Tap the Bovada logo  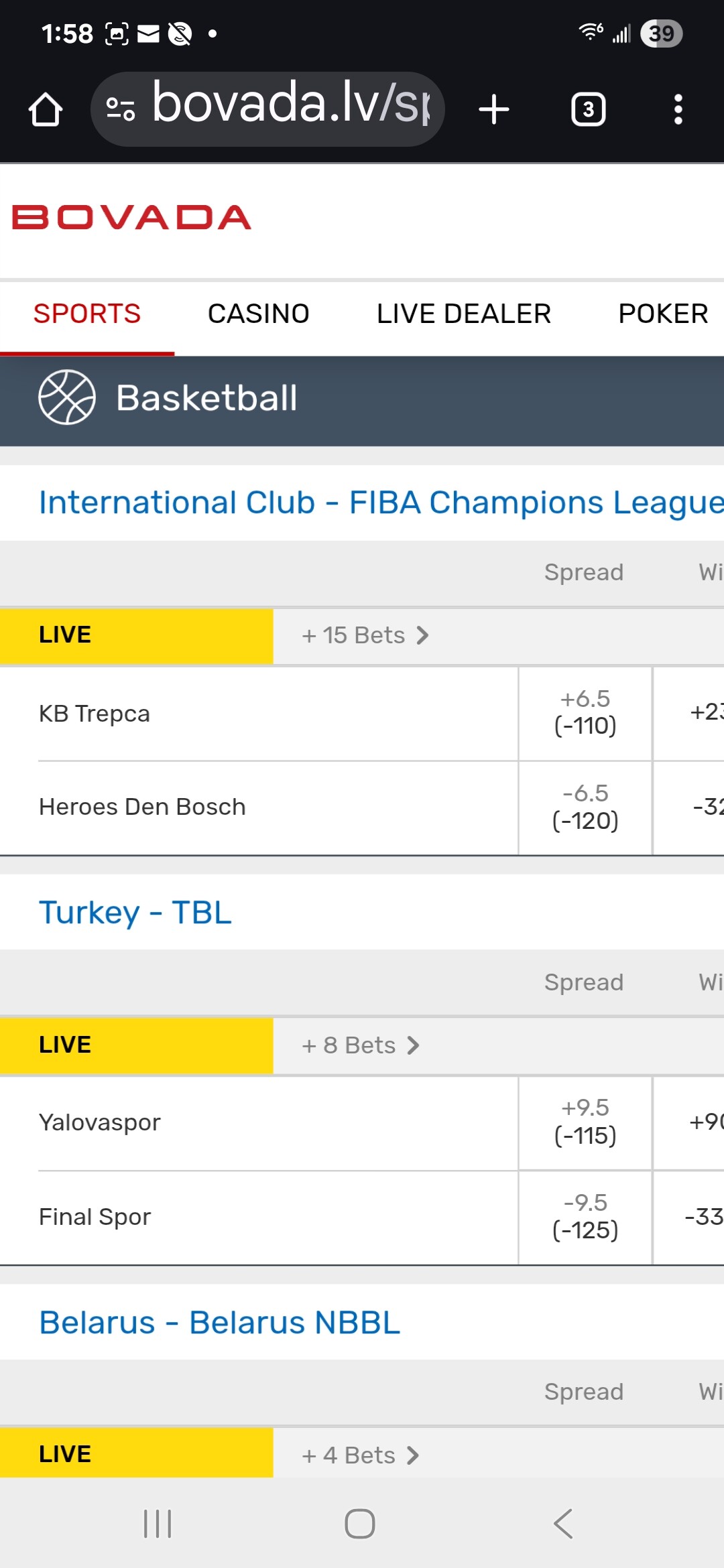pyautogui.click(x=131, y=218)
